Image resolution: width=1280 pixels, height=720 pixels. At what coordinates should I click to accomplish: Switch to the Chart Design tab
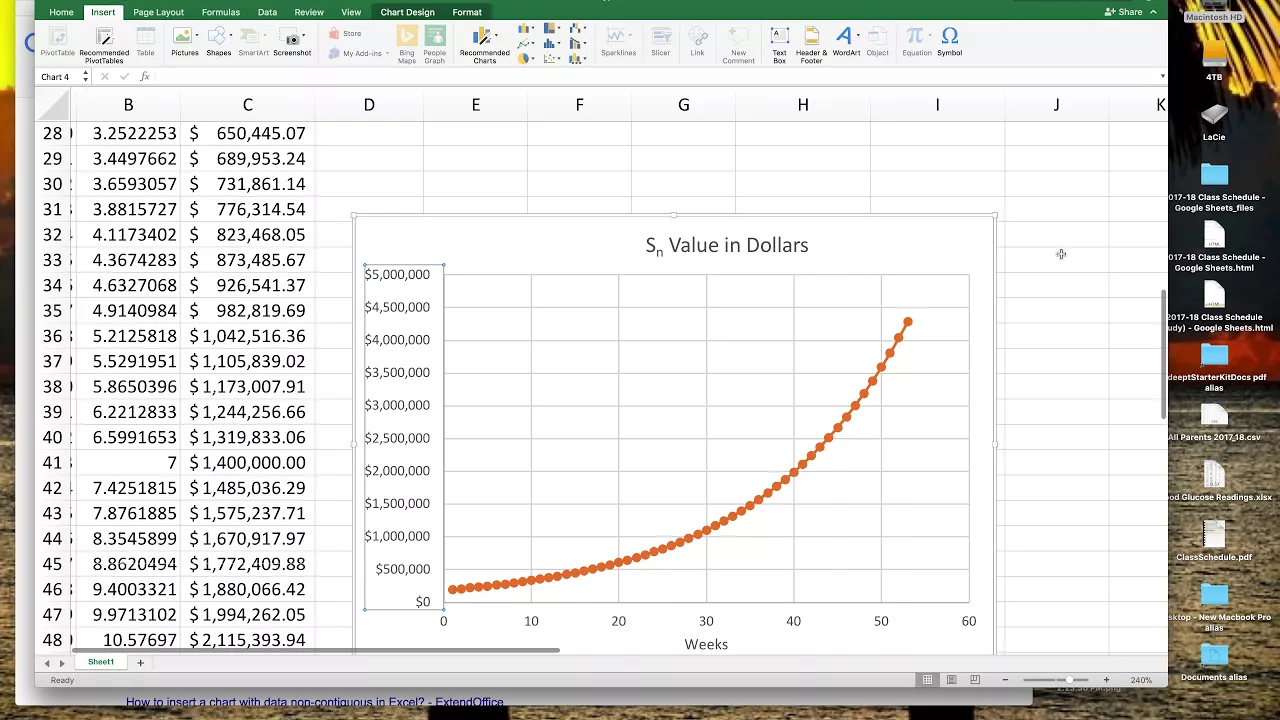click(x=407, y=12)
